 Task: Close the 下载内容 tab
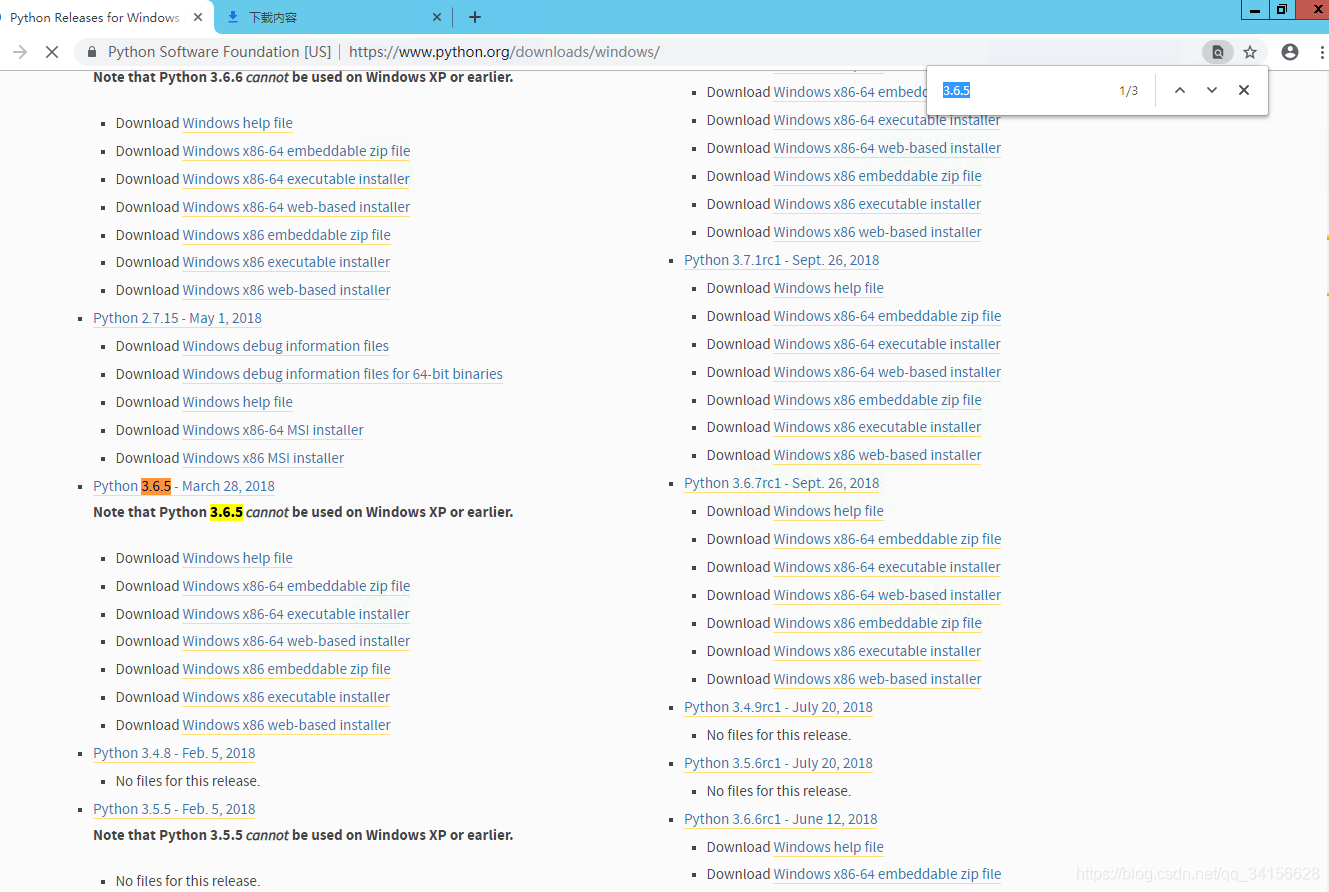(x=437, y=17)
